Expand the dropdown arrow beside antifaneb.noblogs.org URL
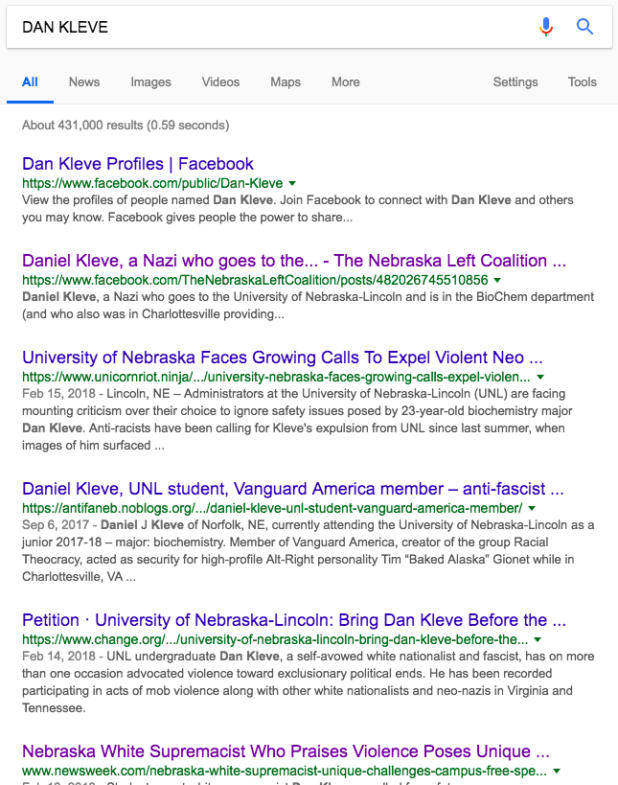The height and width of the screenshot is (785, 618). point(531,509)
